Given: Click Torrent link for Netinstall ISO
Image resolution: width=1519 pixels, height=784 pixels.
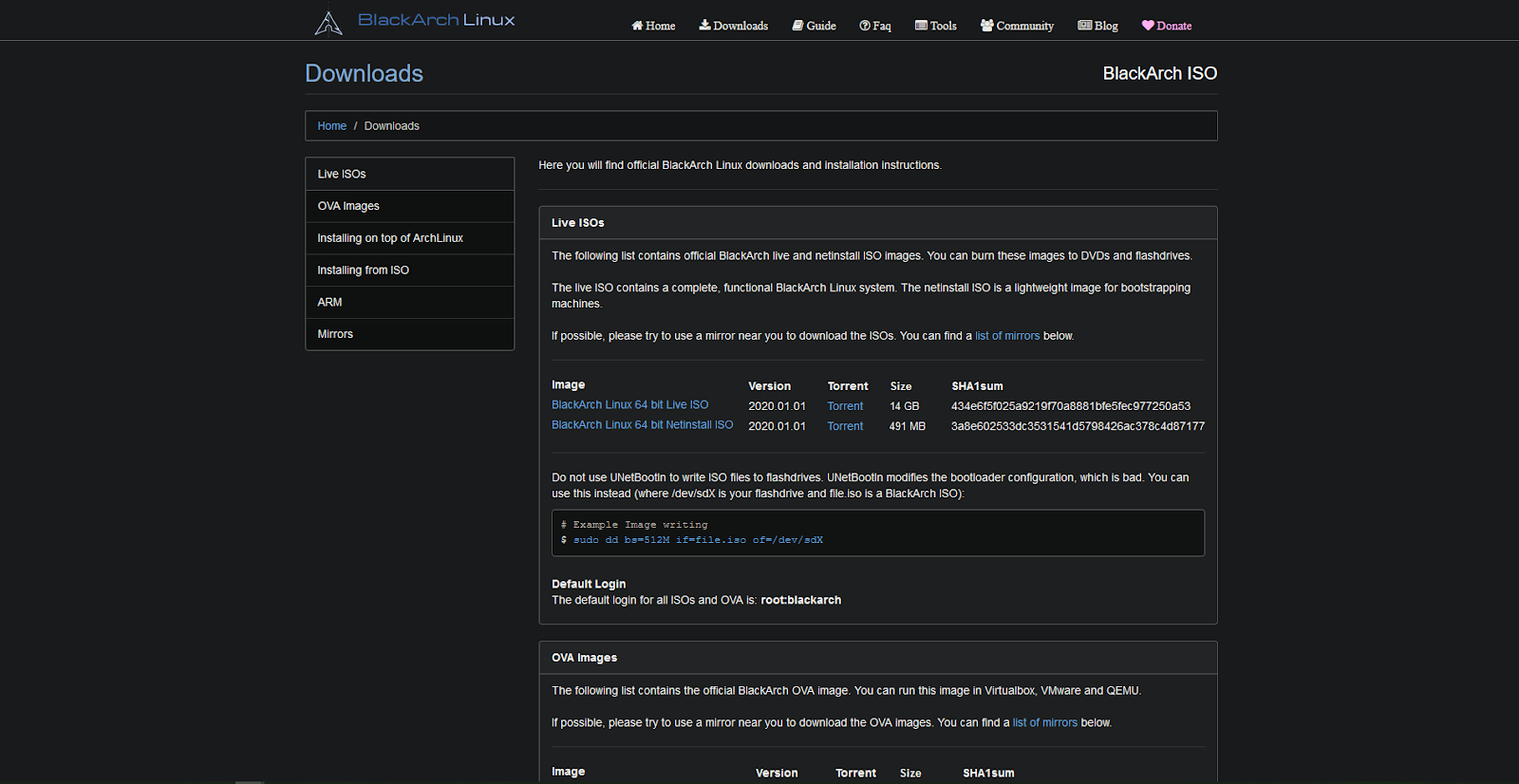Looking at the screenshot, I should click(845, 426).
